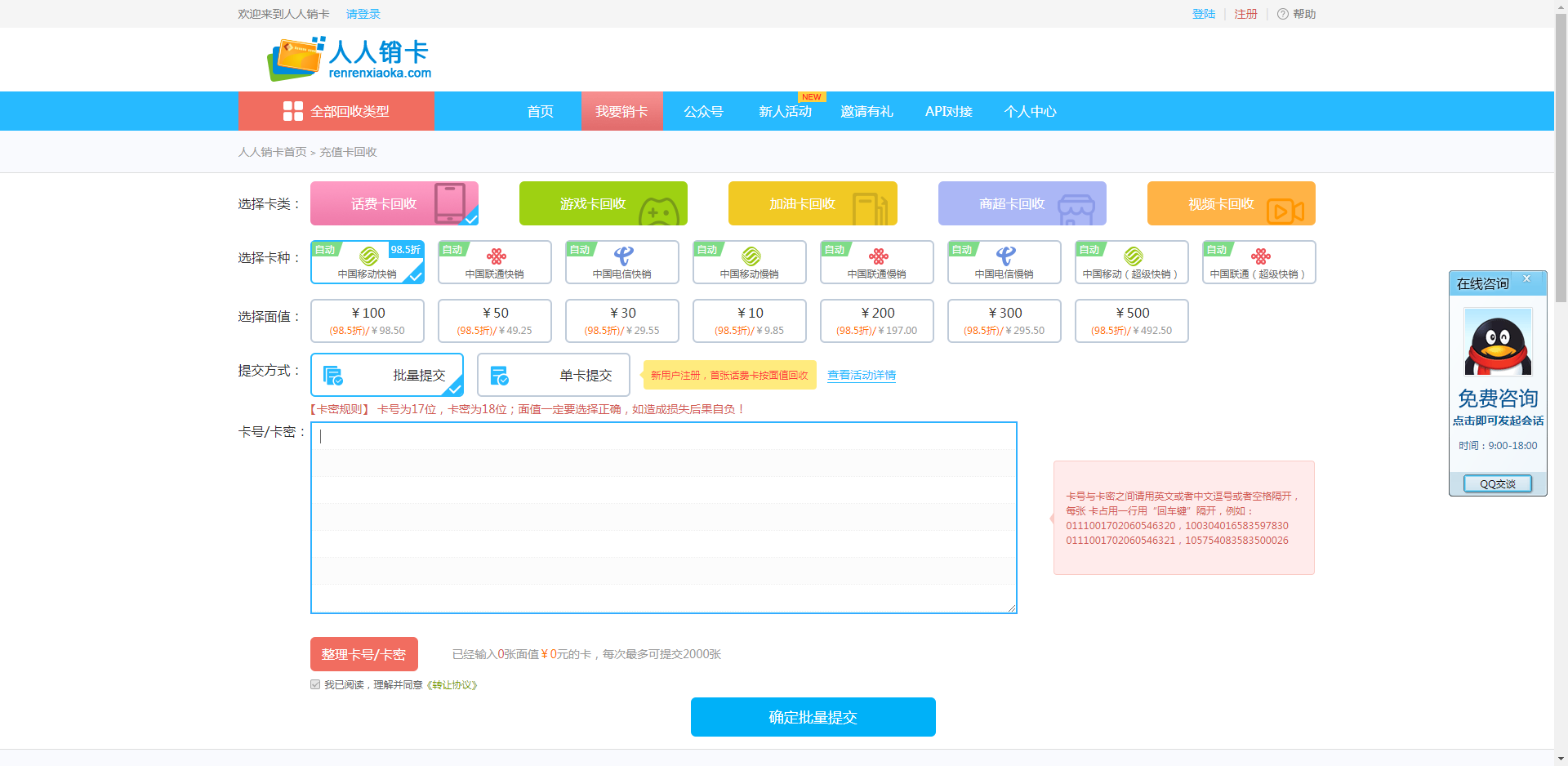The image size is (1568, 766).
Task: Choose 批量提交 submission mode
Action: pyautogui.click(x=387, y=375)
